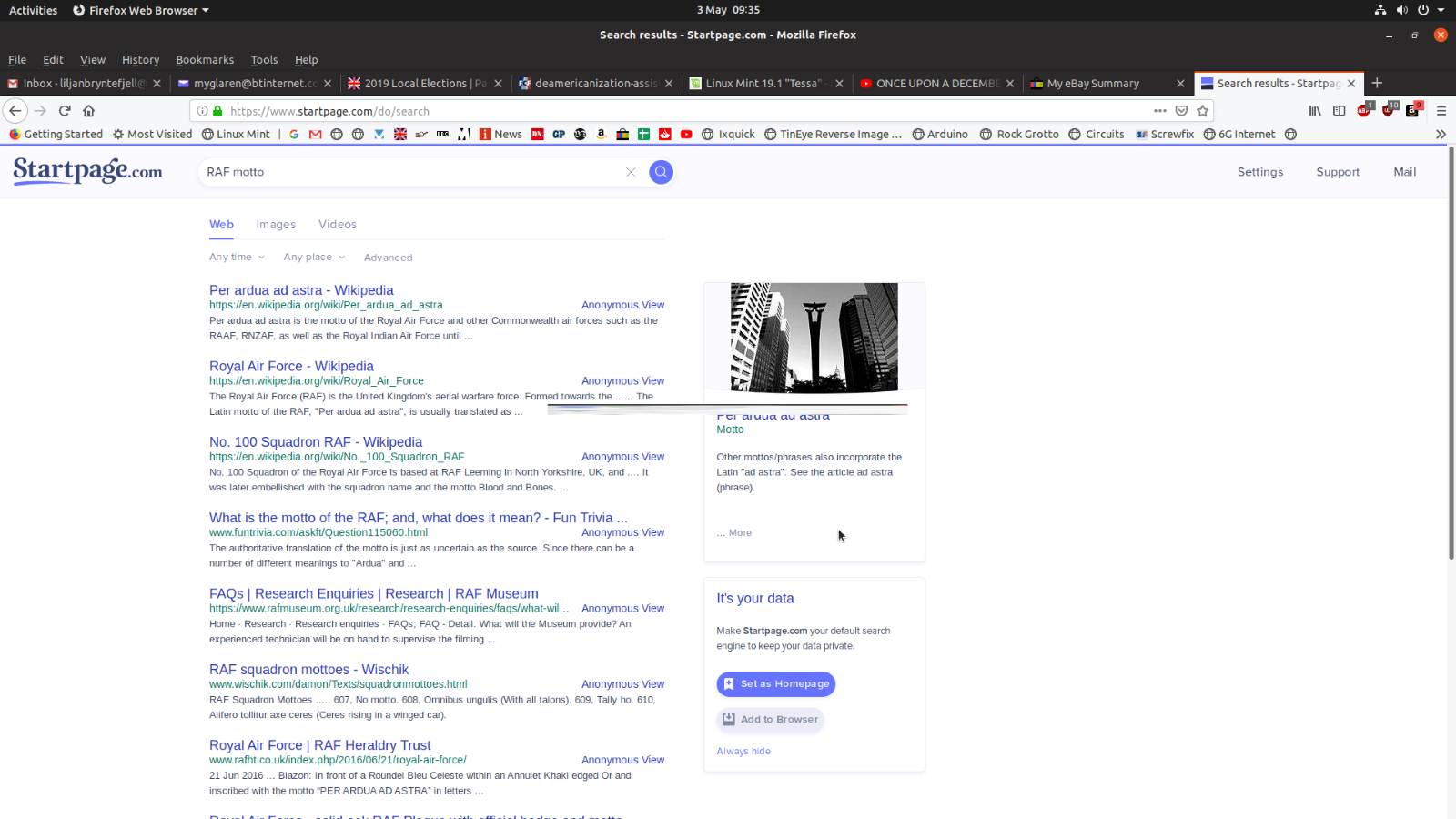Open the YouTube bookmark icon
Image resolution: width=1456 pixels, height=819 pixels.
pos(686,135)
